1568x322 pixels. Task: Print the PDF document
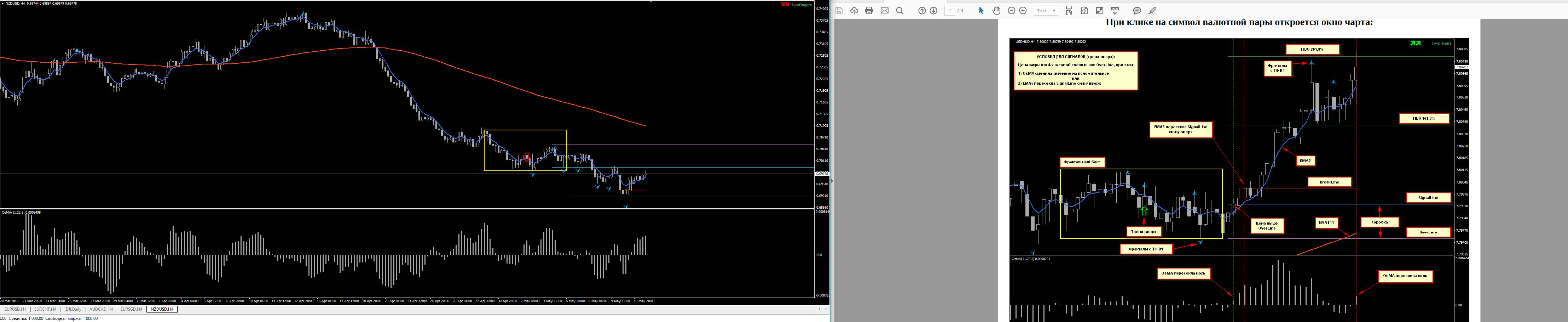pyautogui.click(x=869, y=10)
